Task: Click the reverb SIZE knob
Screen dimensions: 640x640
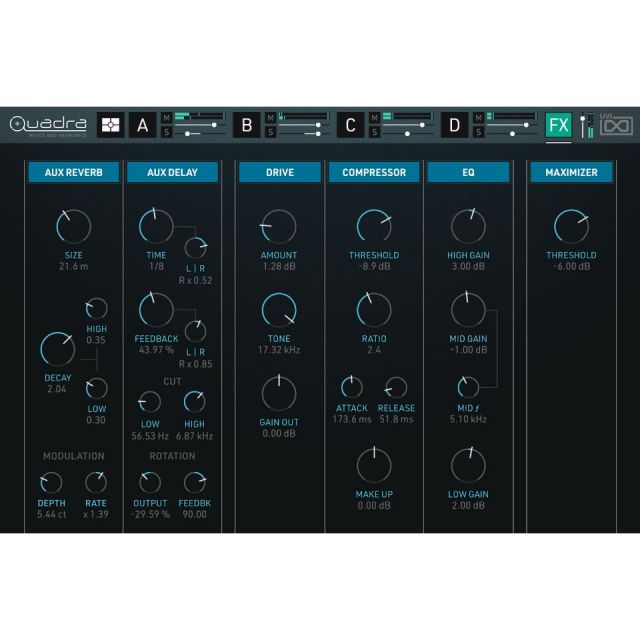Action: point(73,227)
